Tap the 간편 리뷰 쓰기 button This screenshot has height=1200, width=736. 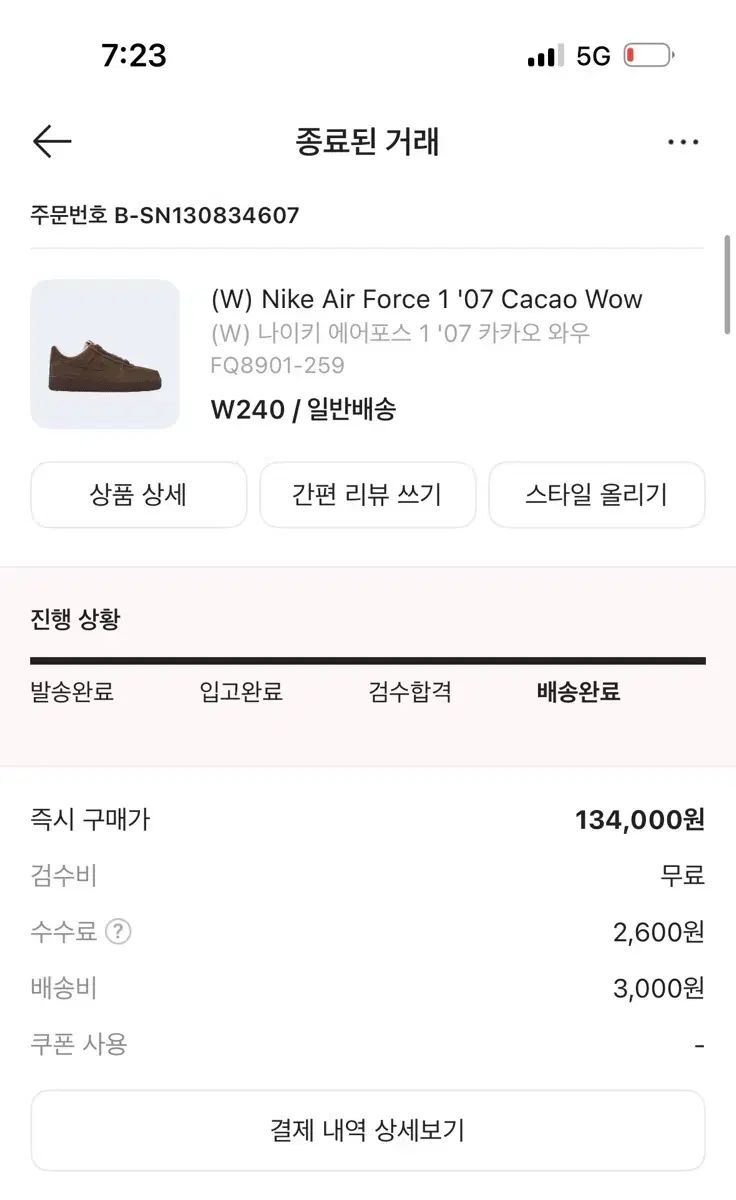367,494
